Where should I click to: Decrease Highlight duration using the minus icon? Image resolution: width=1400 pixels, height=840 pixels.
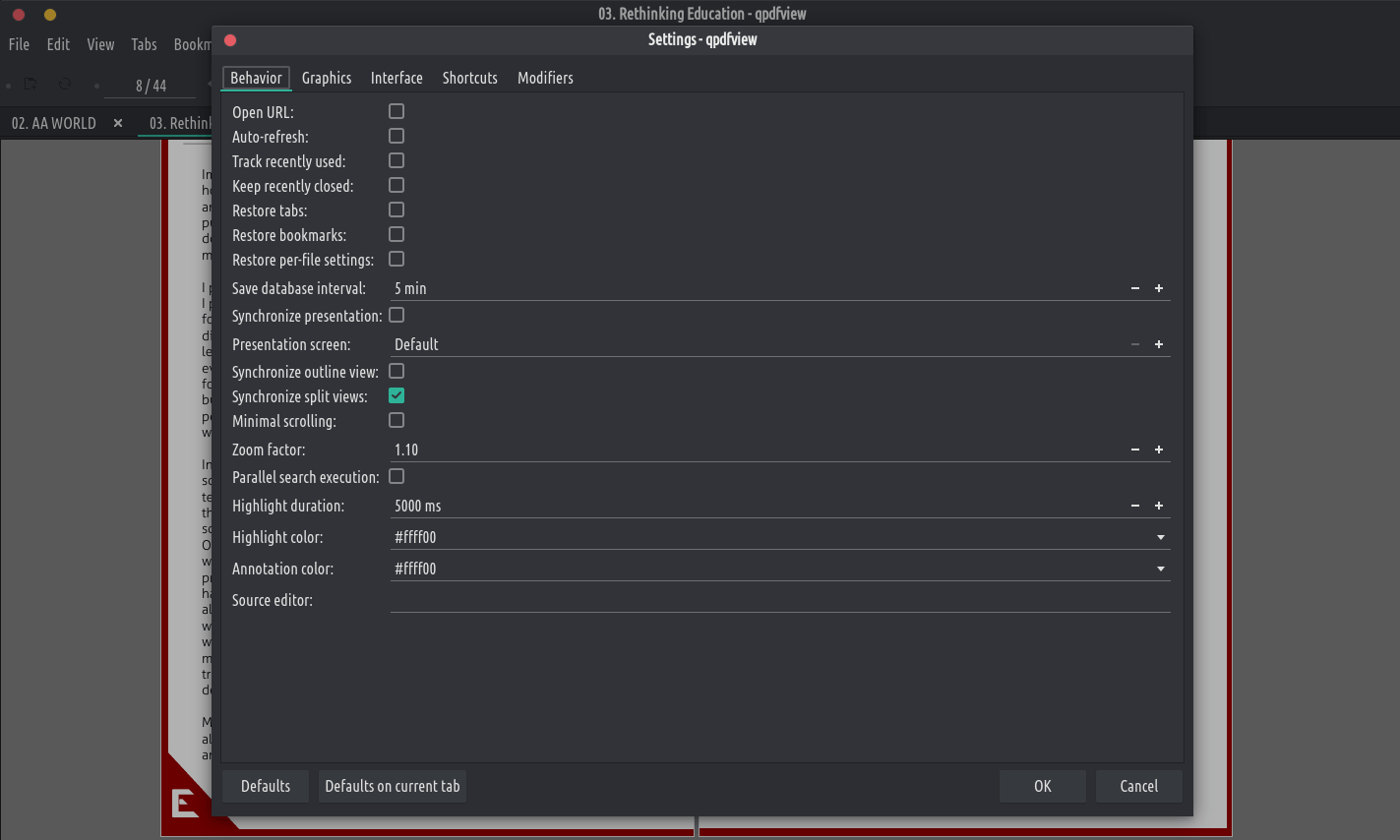1135,506
